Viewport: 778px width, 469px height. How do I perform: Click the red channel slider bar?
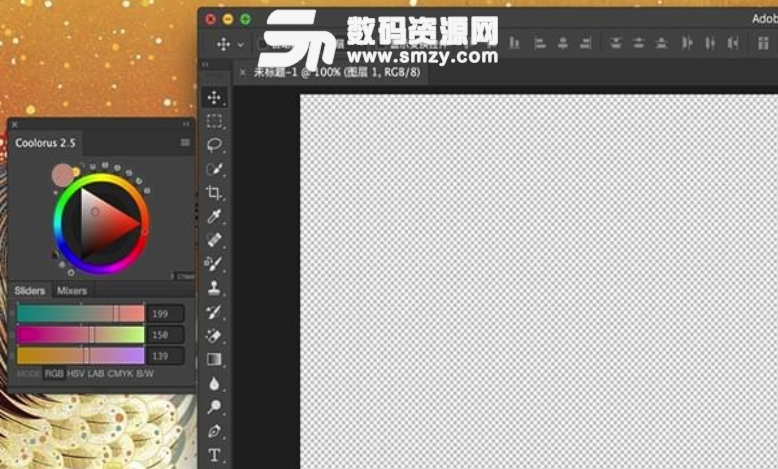80,314
